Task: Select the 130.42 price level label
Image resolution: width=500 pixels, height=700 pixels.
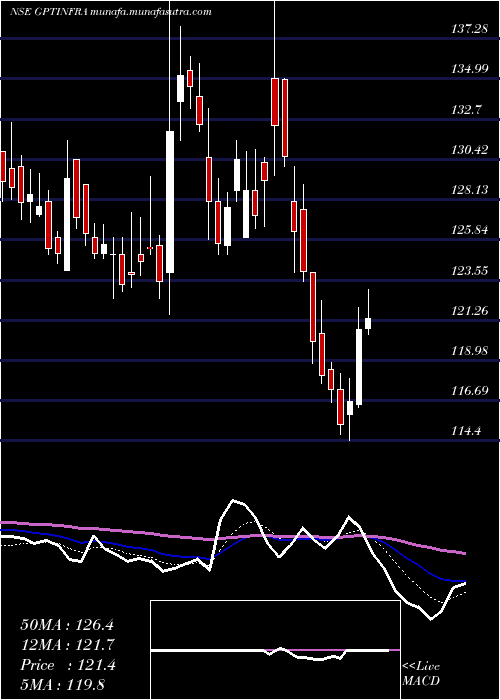Action: pyautogui.click(x=472, y=150)
